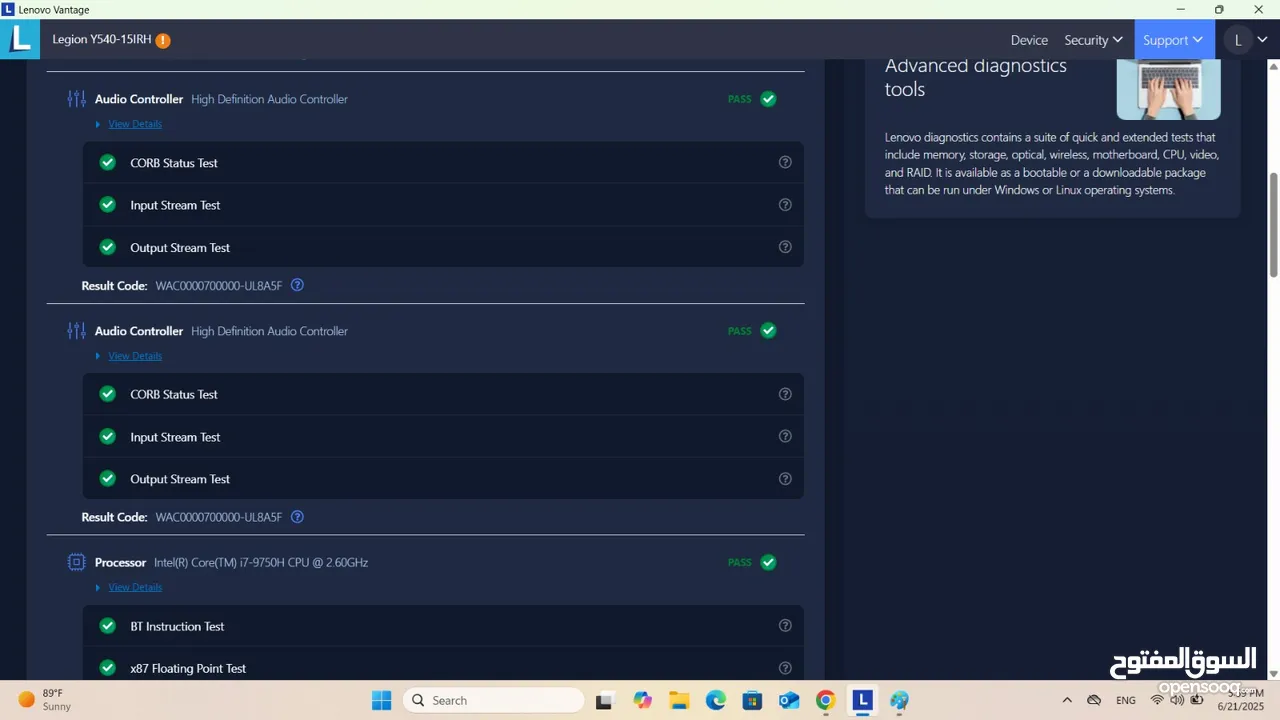This screenshot has width=1280, height=720.
Task: Click the Legion Y540-15IRH device name
Action: pyautogui.click(x=102, y=40)
